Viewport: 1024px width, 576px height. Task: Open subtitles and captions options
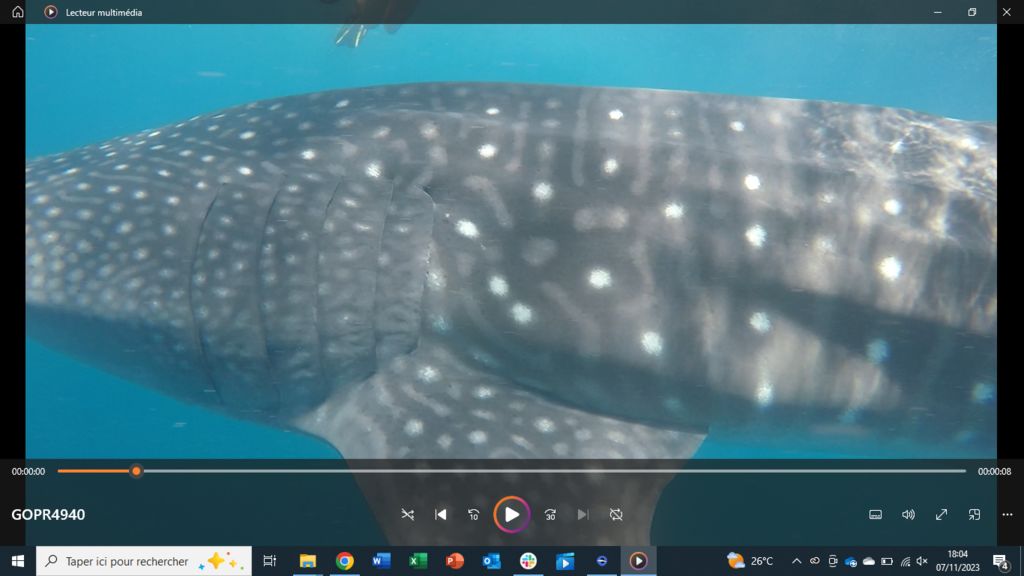(x=875, y=515)
